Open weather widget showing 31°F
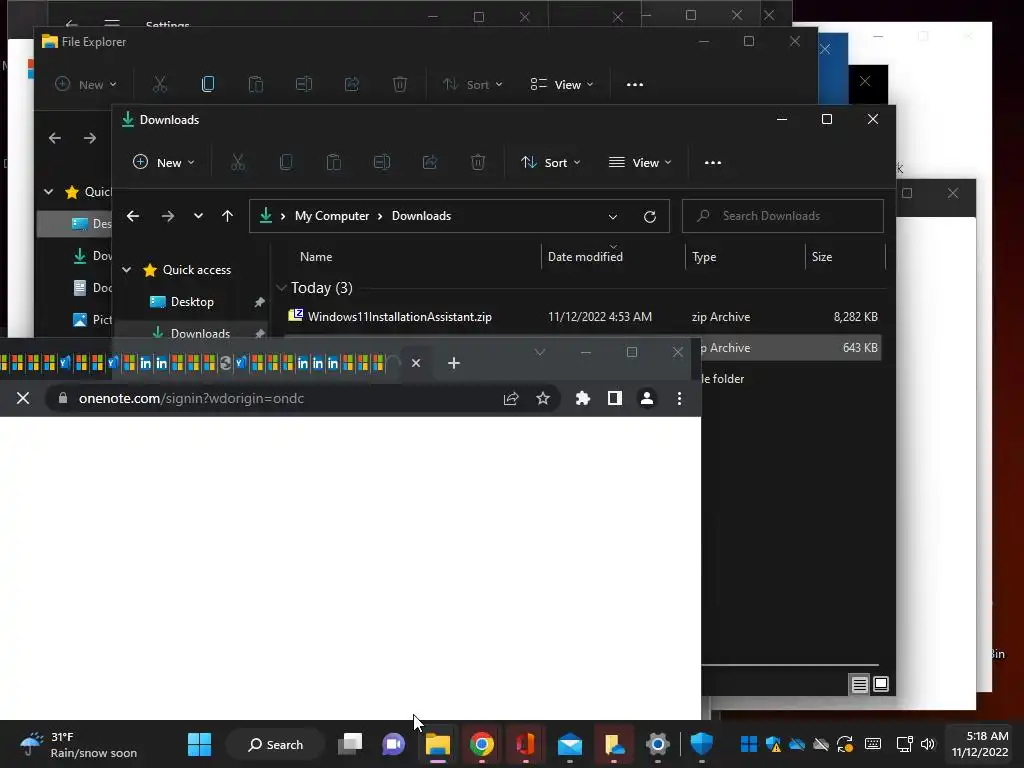This screenshot has width=1024, height=768. tap(78, 744)
